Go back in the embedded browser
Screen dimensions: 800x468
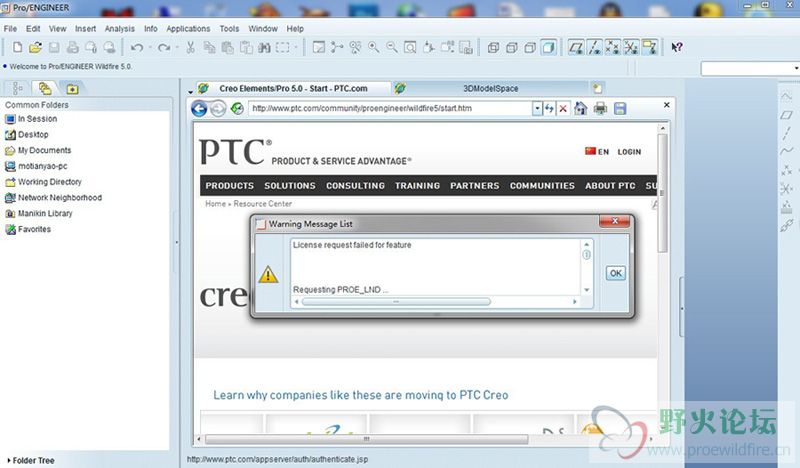(x=199, y=108)
